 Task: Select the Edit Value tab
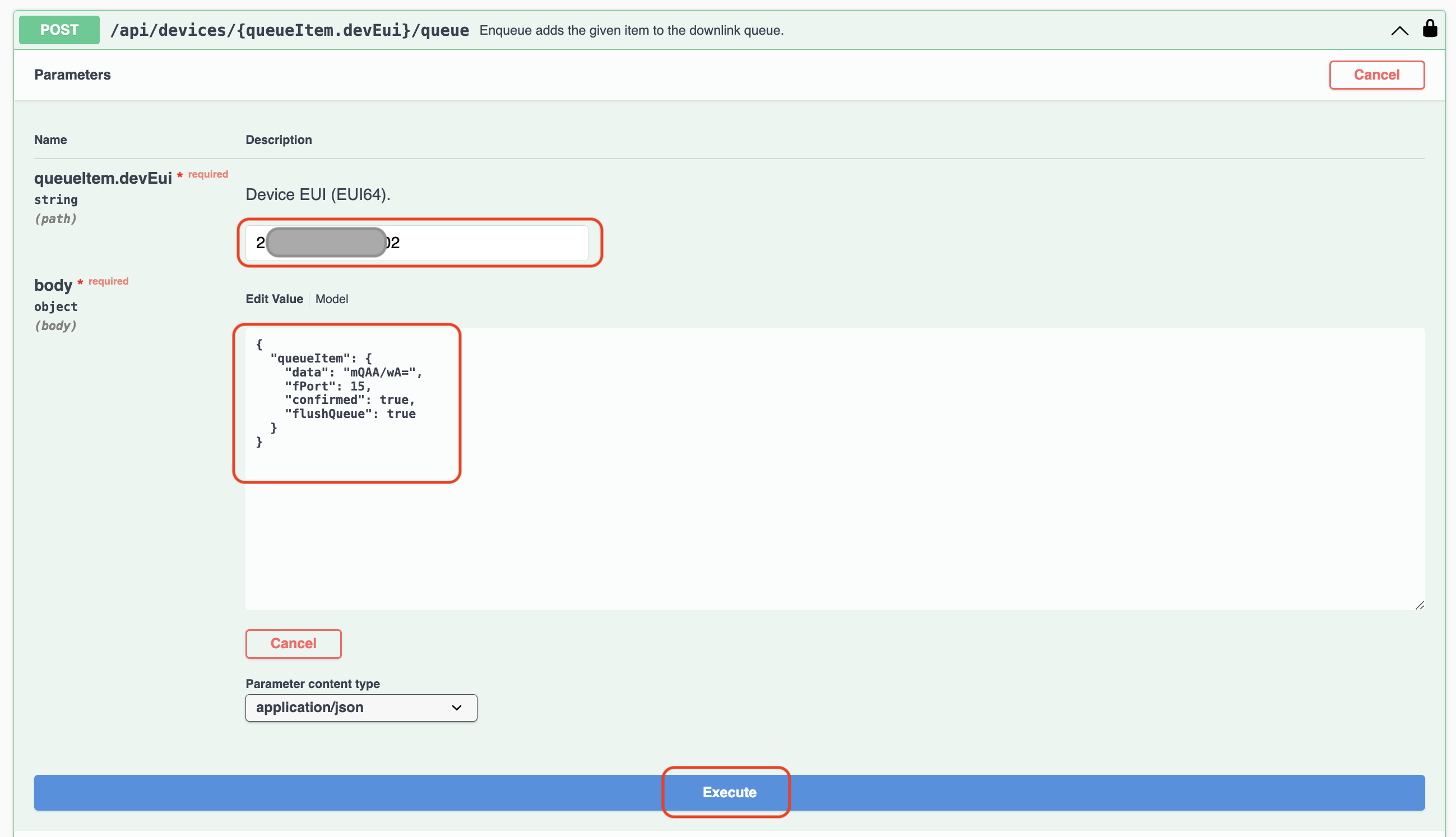click(273, 299)
